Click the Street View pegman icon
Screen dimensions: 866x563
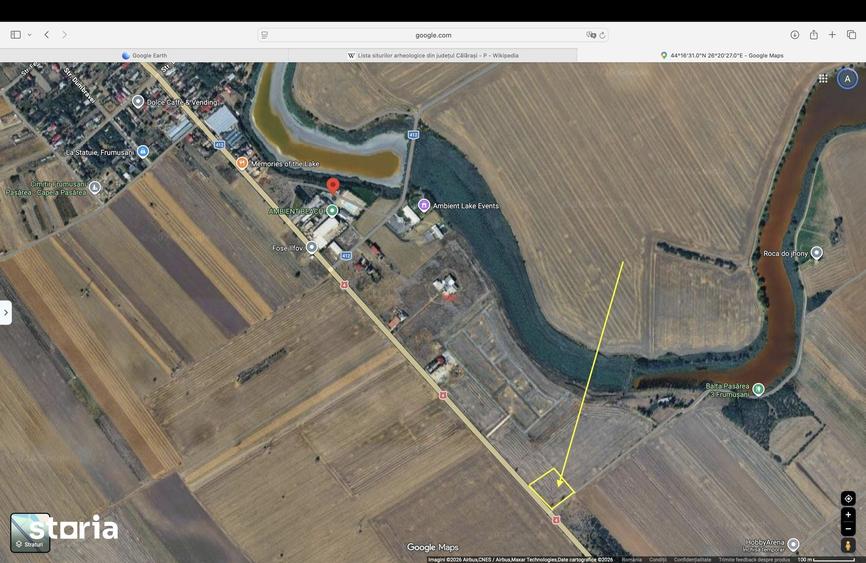pyautogui.click(x=848, y=546)
